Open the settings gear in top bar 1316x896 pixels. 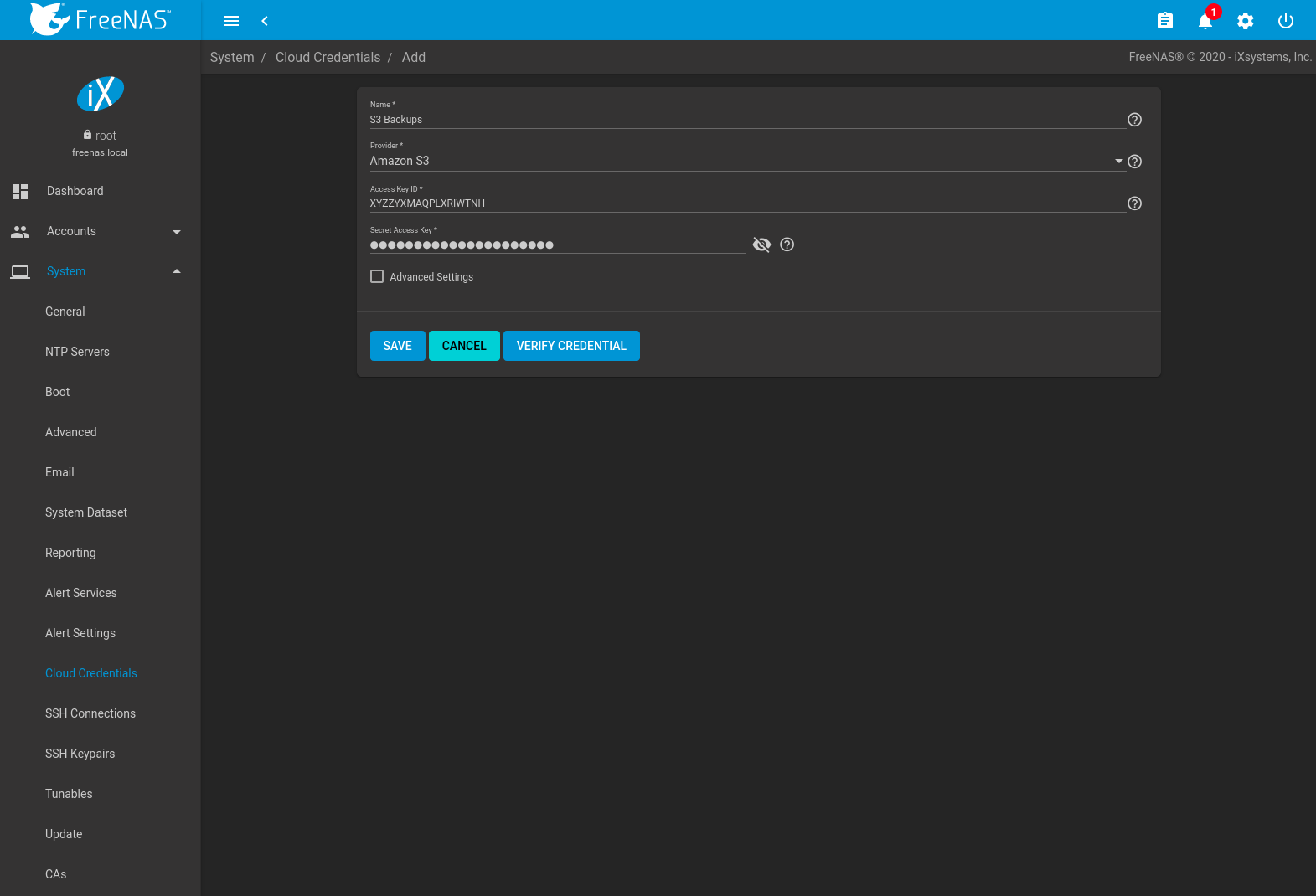[x=1245, y=21]
